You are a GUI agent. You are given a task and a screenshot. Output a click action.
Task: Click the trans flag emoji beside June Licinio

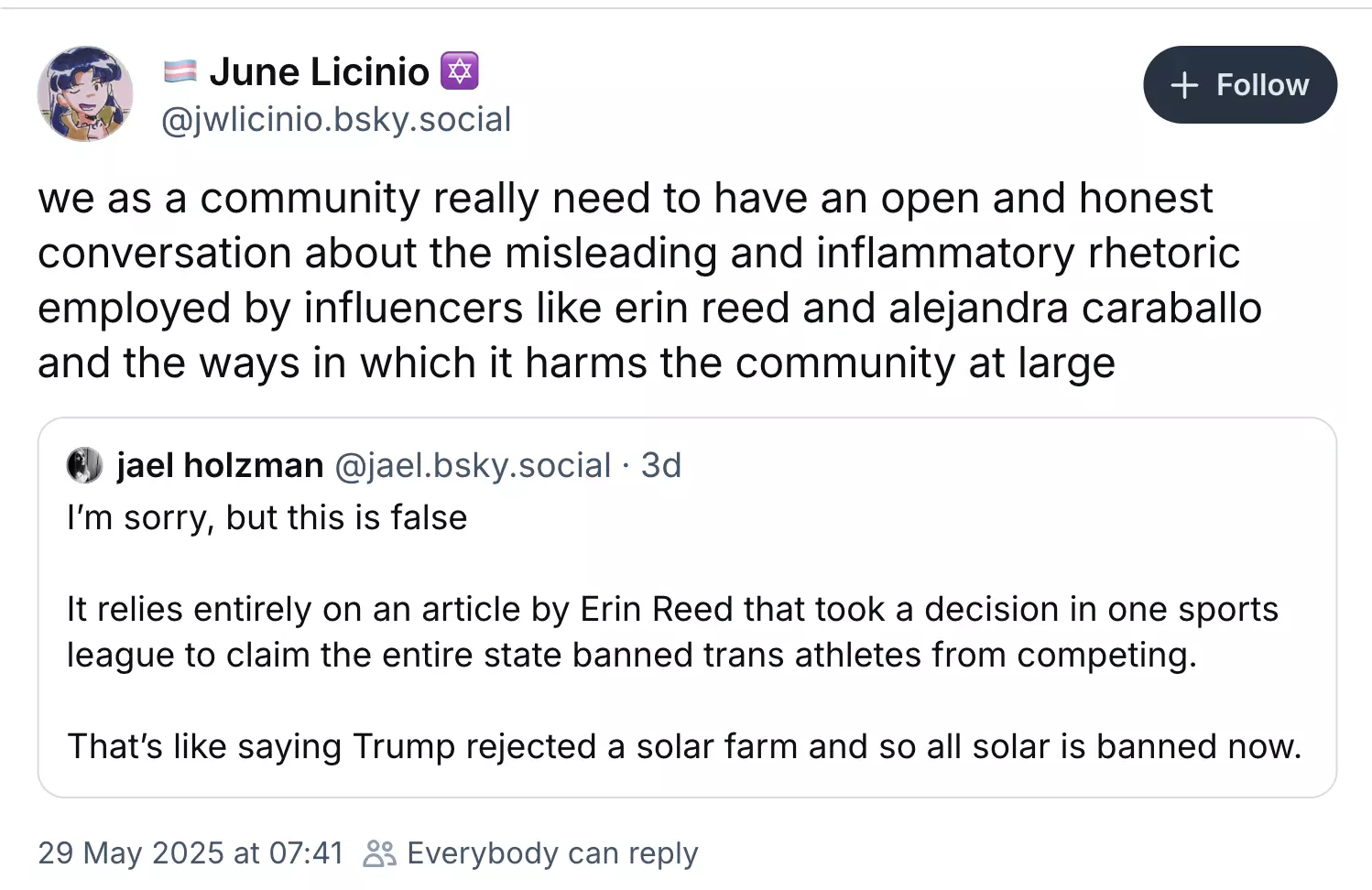pyautogui.click(x=180, y=71)
